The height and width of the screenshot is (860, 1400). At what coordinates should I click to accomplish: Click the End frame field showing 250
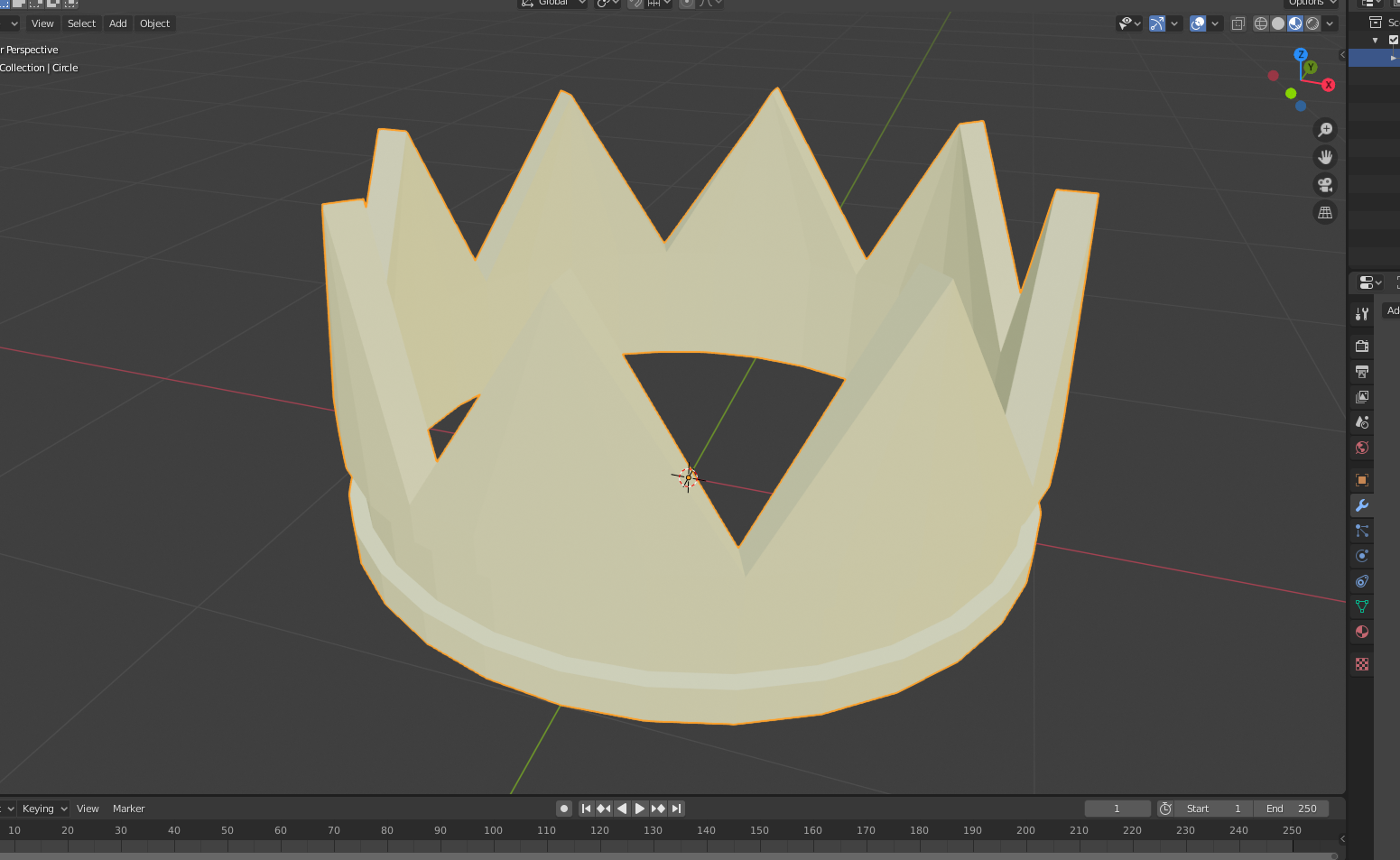(x=1292, y=809)
